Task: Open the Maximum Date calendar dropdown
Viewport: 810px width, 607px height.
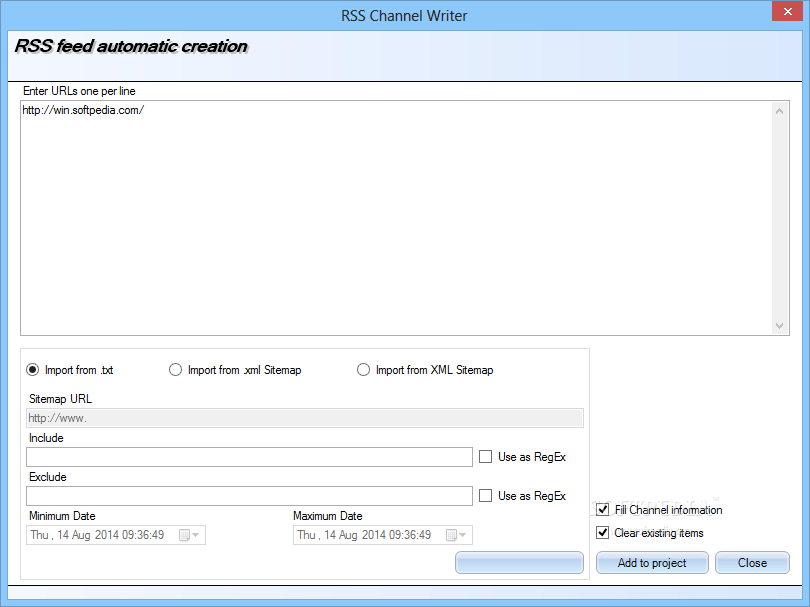Action: [x=457, y=535]
